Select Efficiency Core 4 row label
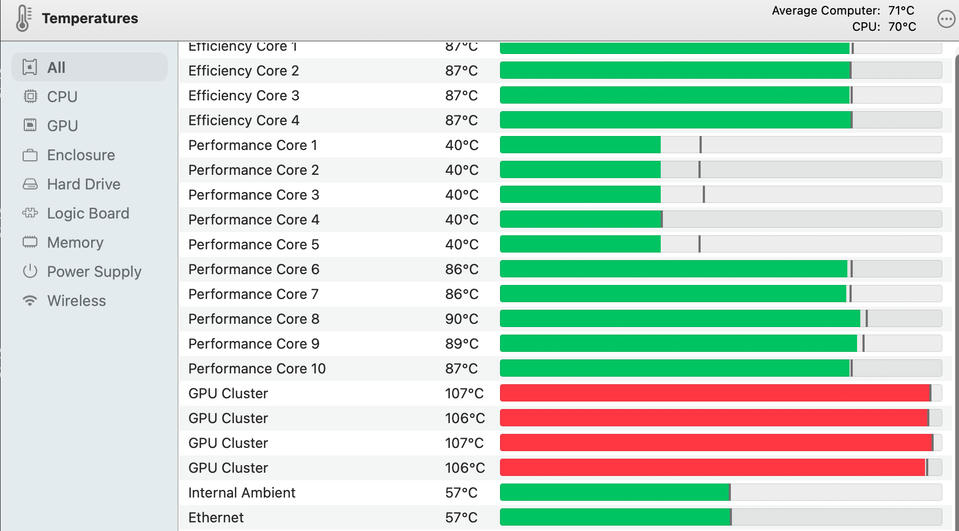959x531 pixels. (243, 121)
